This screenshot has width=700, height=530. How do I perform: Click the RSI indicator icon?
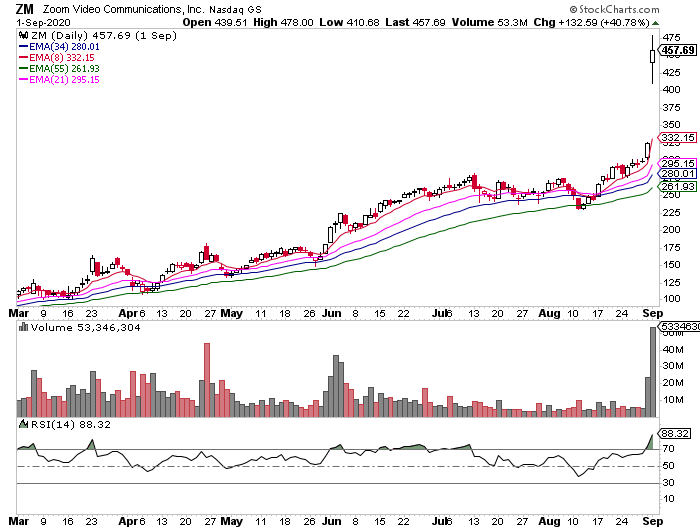pos(24,424)
